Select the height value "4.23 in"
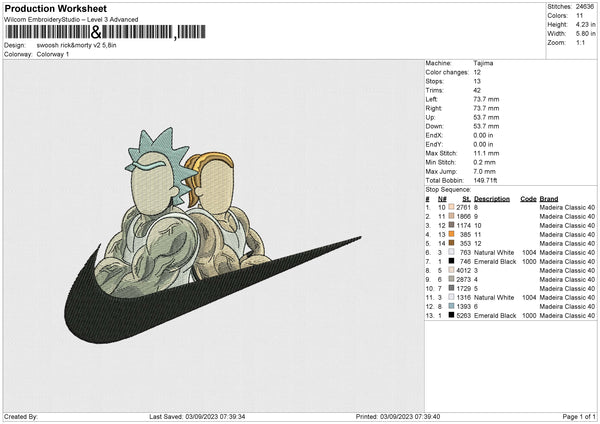The image size is (600, 424). coord(585,24)
